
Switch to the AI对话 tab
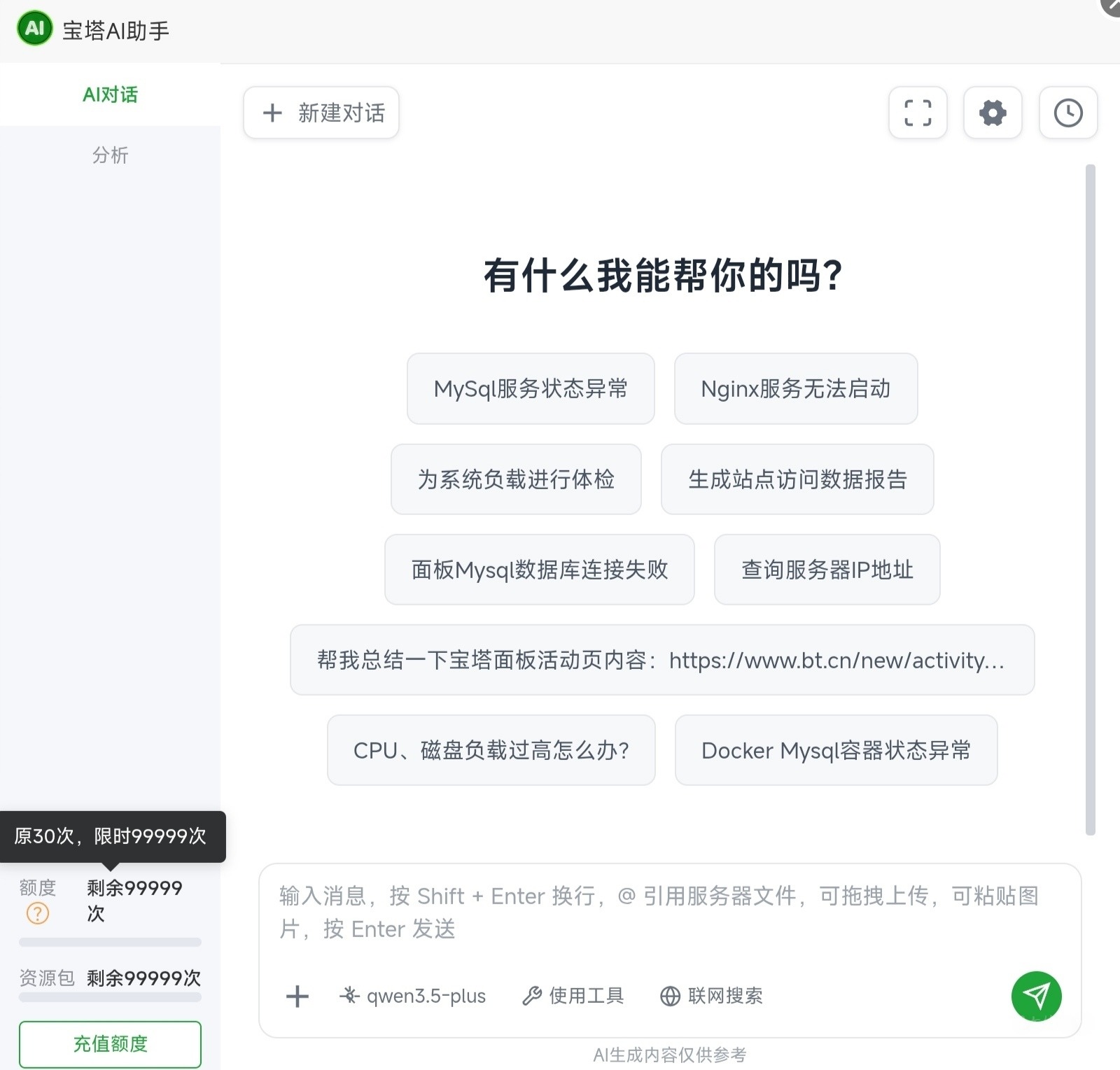(x=110, y=94)
